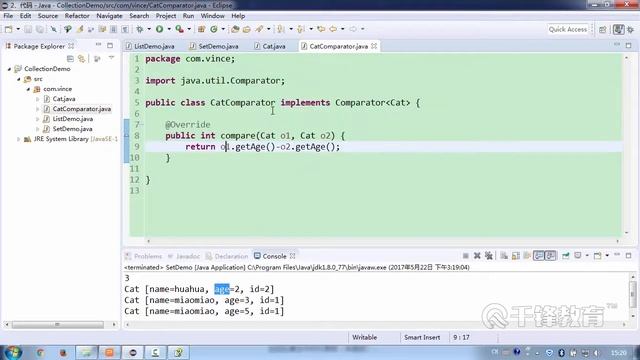Click the Save All toolbar icon

40,29
